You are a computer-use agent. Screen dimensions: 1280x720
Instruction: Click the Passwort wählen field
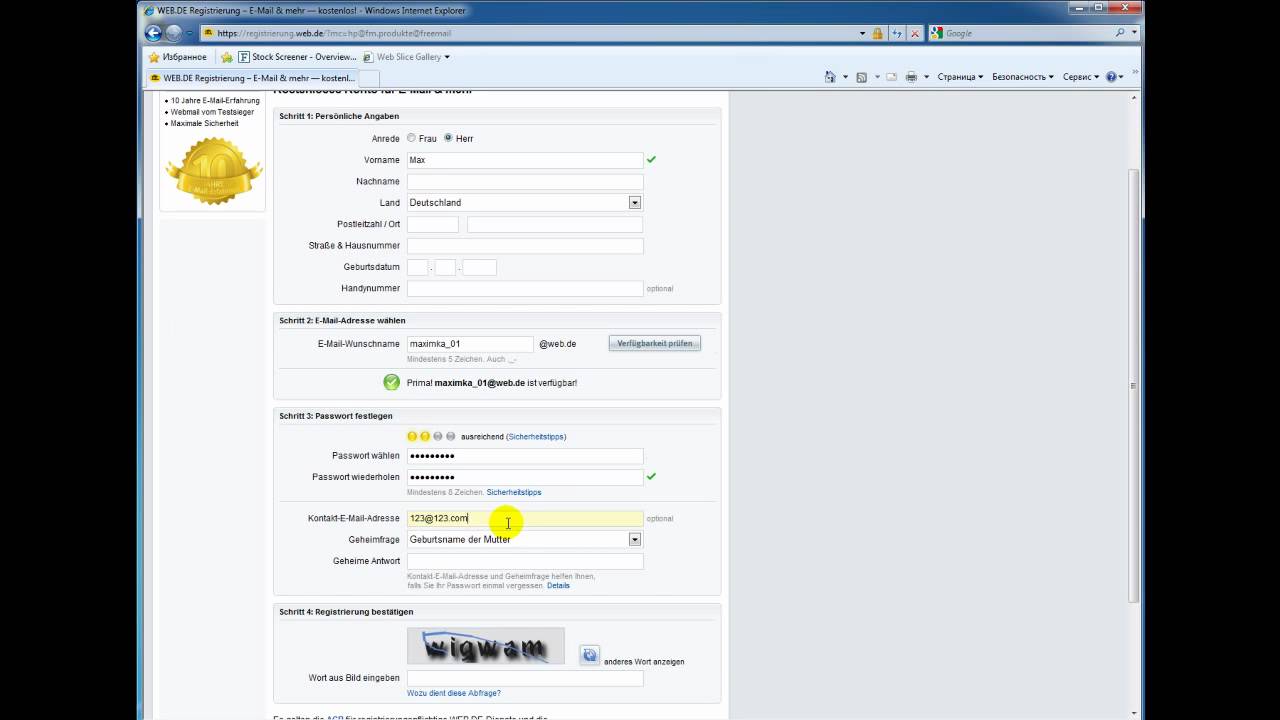[x=525, y=456]
